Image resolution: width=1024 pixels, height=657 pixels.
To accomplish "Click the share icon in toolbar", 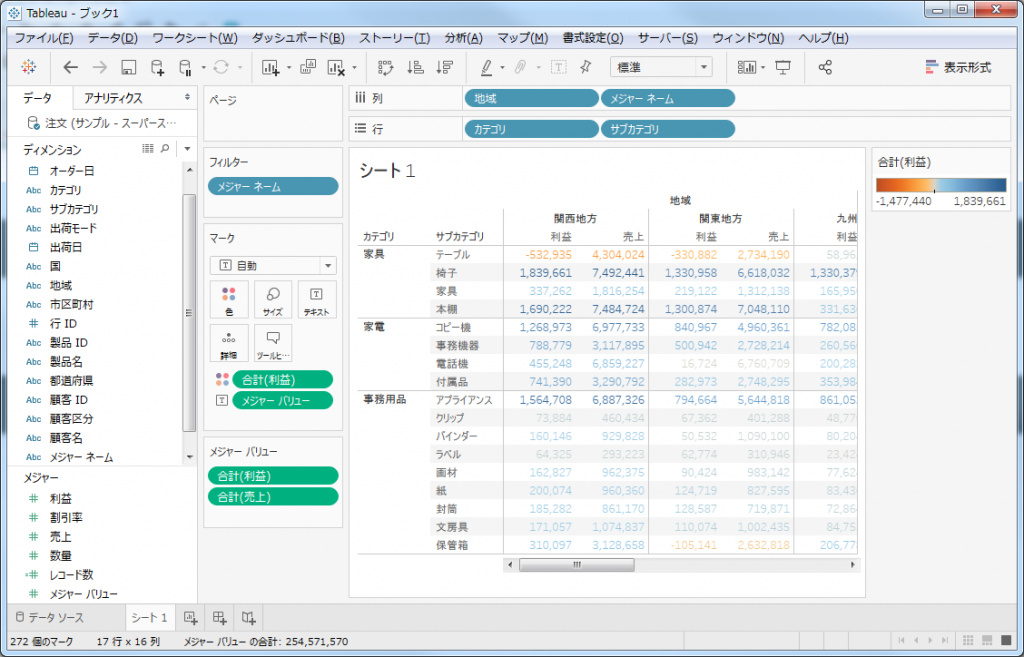I will point(825,67).
